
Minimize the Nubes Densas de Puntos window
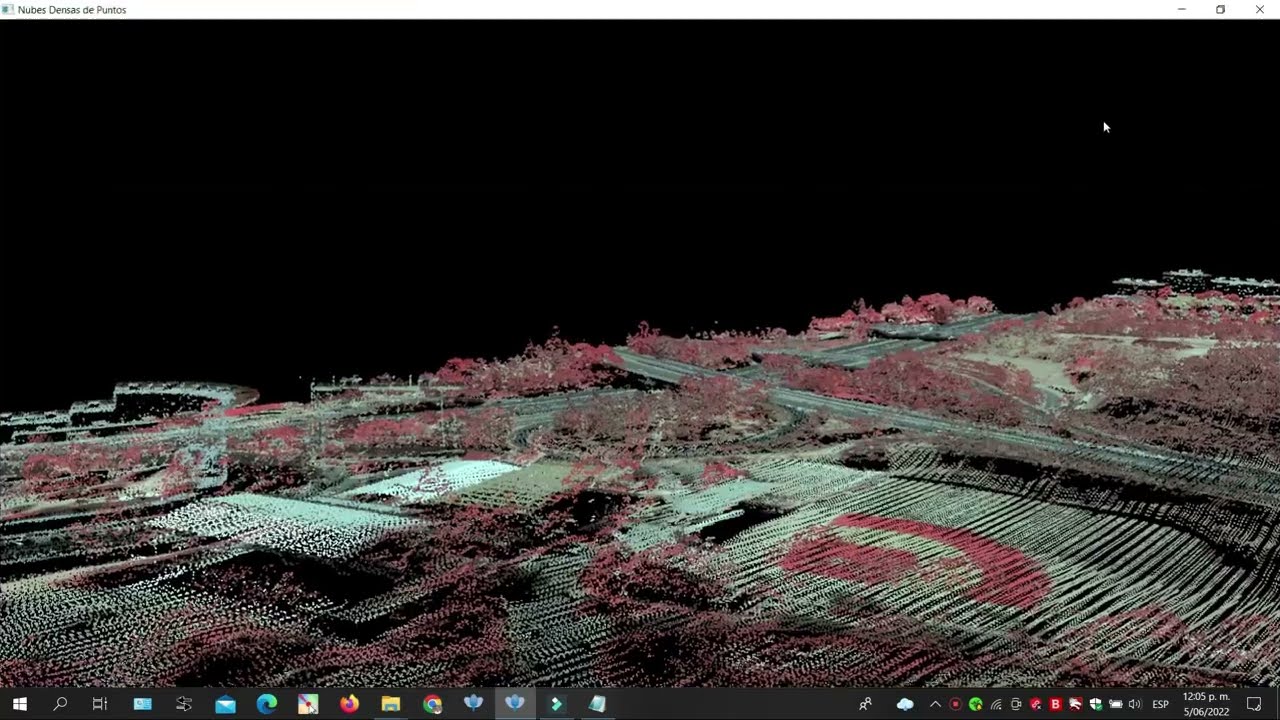pos(1182,9)
